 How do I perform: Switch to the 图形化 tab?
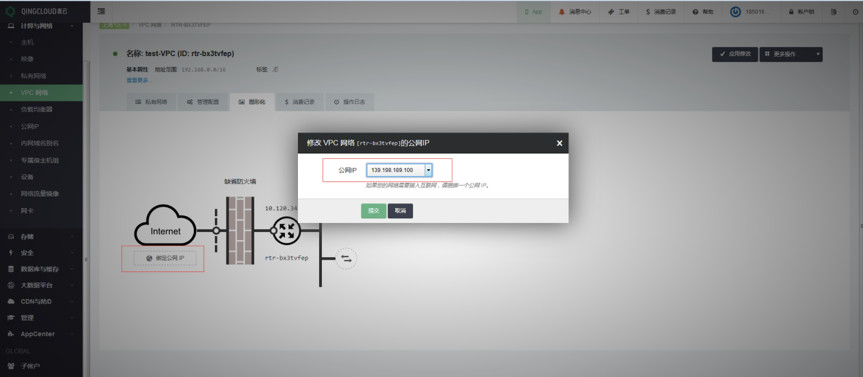252,102
